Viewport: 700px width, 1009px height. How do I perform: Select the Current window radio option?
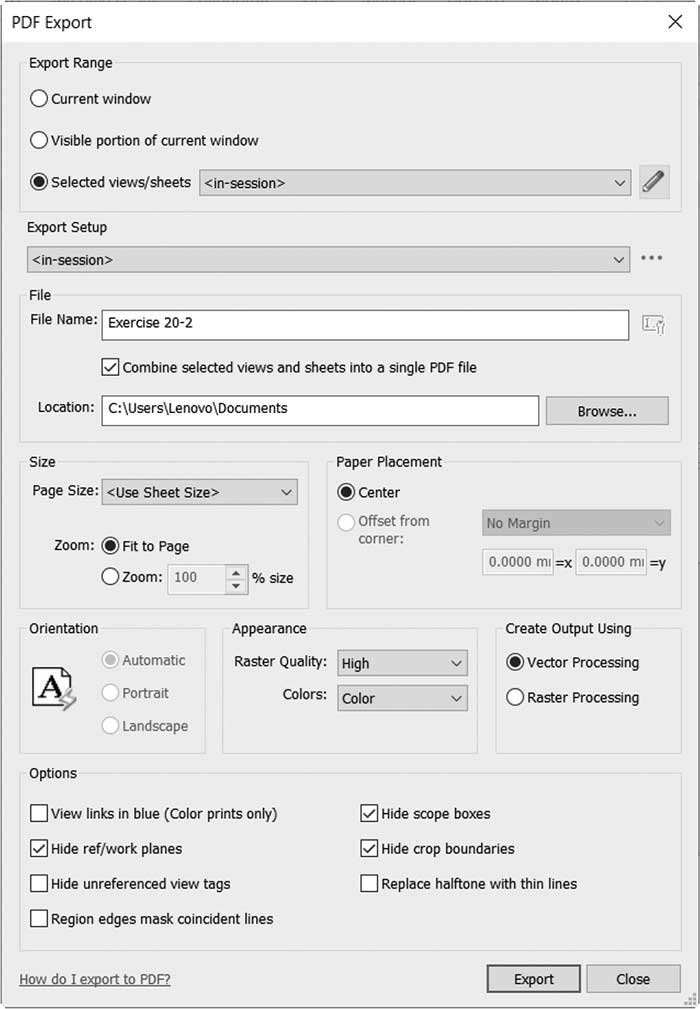(x=39, y=98)
